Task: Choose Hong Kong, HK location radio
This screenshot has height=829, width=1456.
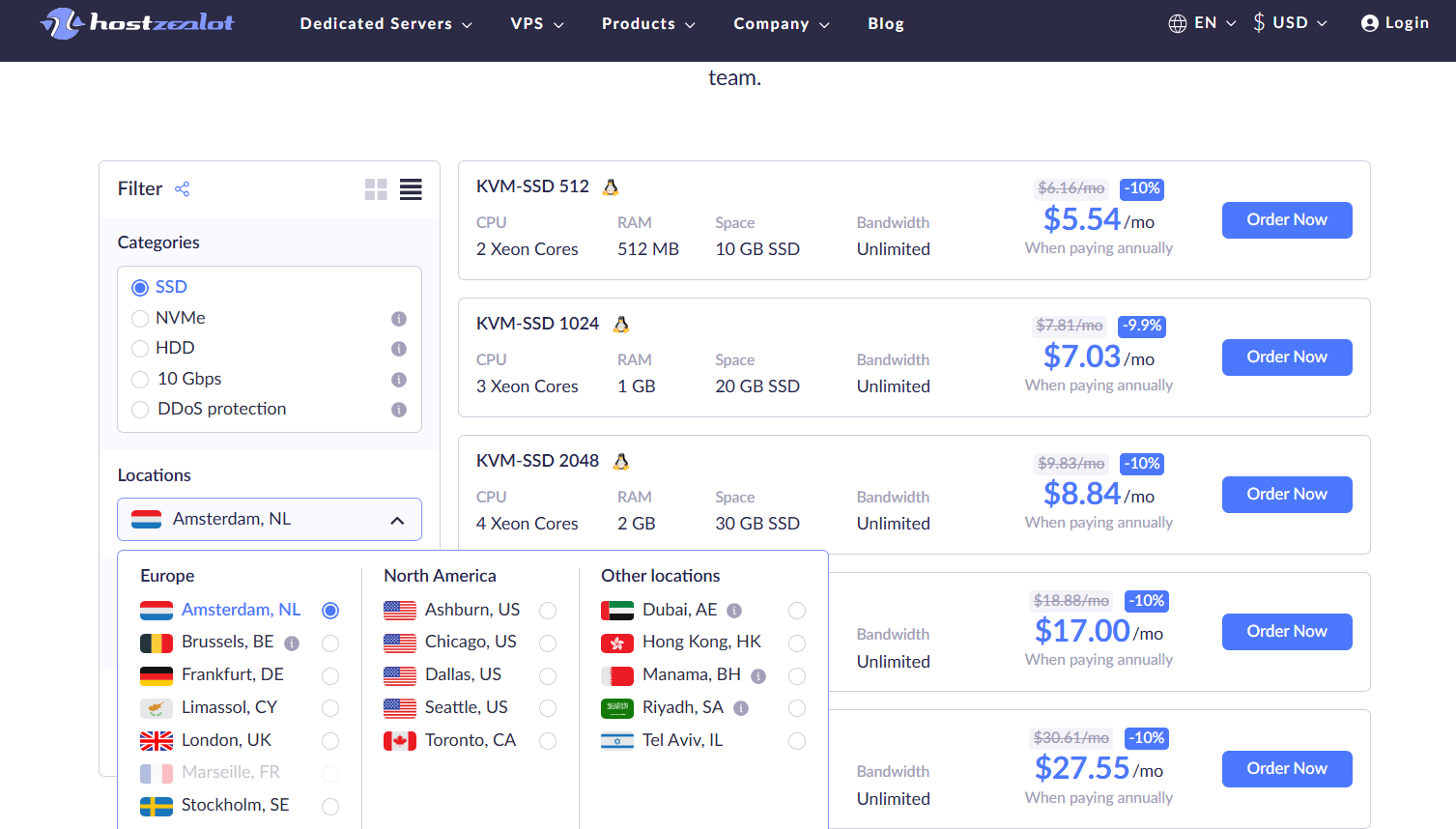Action: [797, 643]
